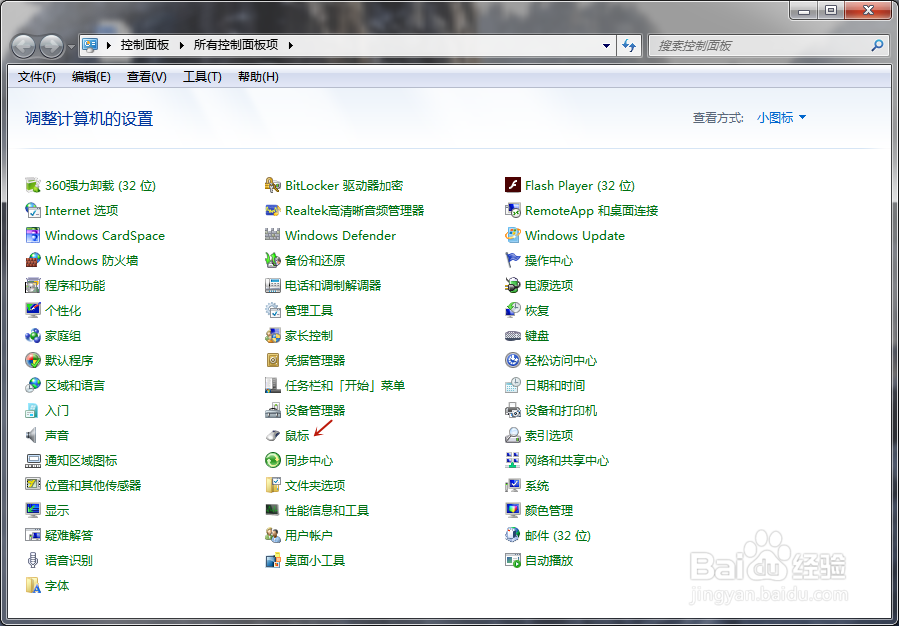Image resolution: width=899 pixels, height=626 pixels.
Task: Click the 声音 speaker icon
Action: (x=33, y=435)
